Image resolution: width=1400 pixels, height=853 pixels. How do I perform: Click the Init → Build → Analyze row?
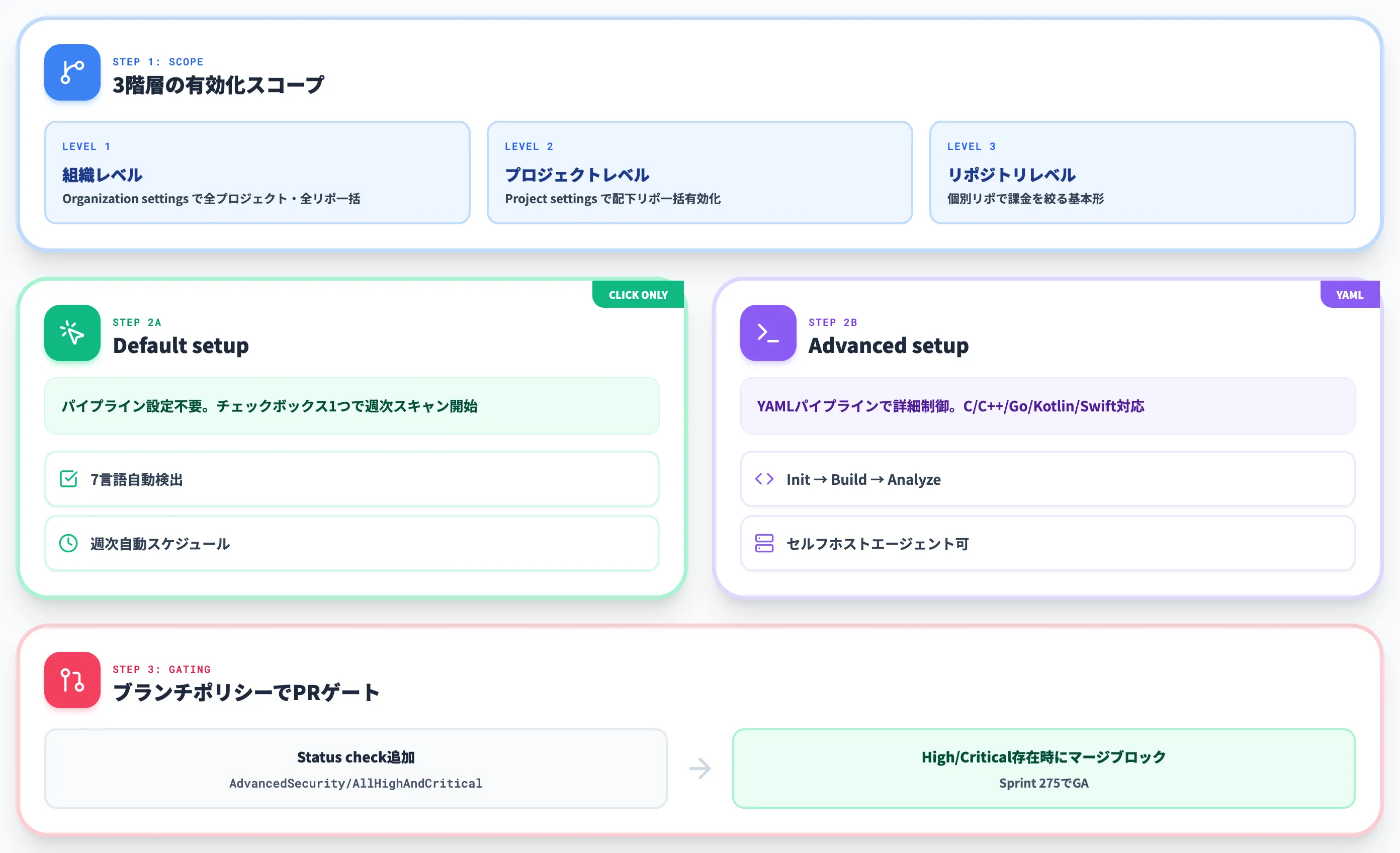point(1047,479)
